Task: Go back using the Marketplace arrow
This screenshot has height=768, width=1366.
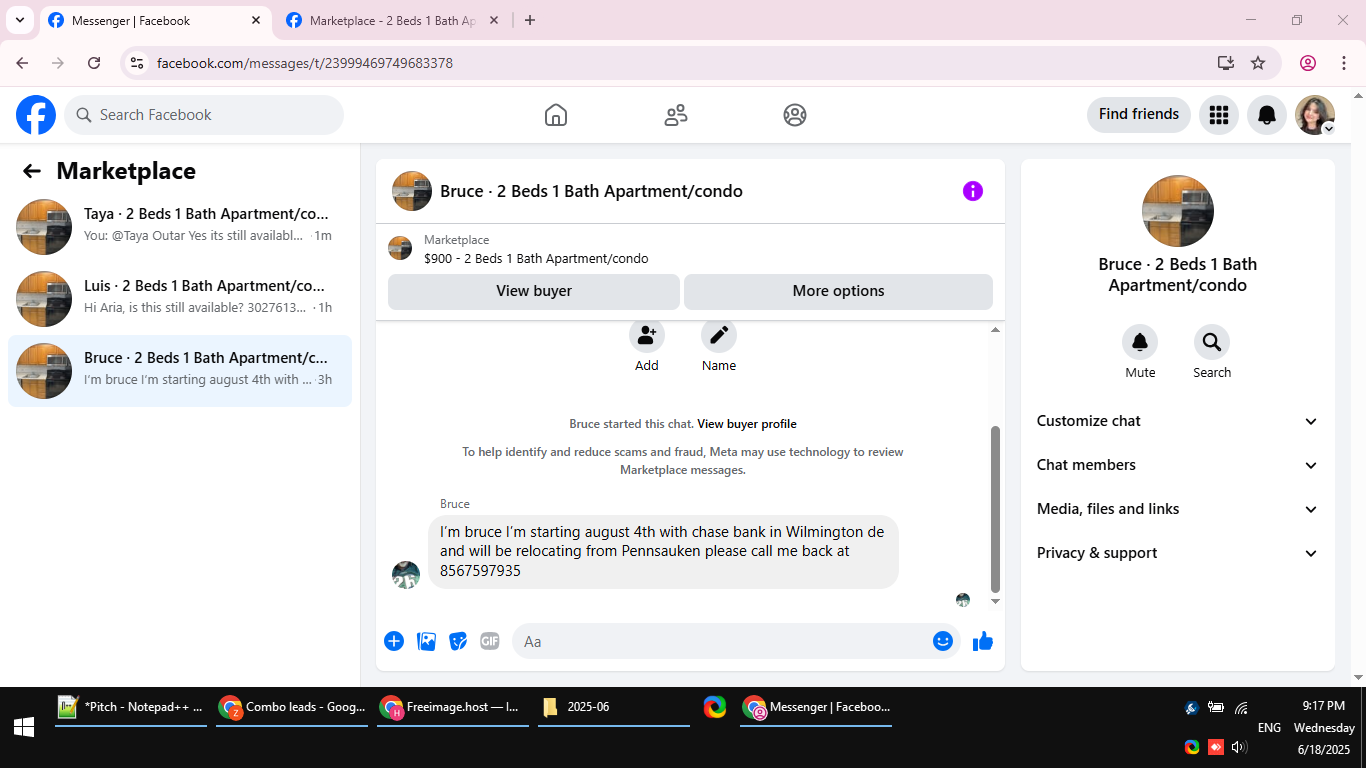Action: [x=32, y=171]
